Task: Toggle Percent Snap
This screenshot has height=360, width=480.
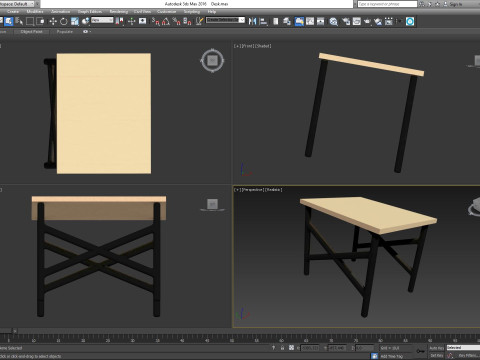Action: 177,21
